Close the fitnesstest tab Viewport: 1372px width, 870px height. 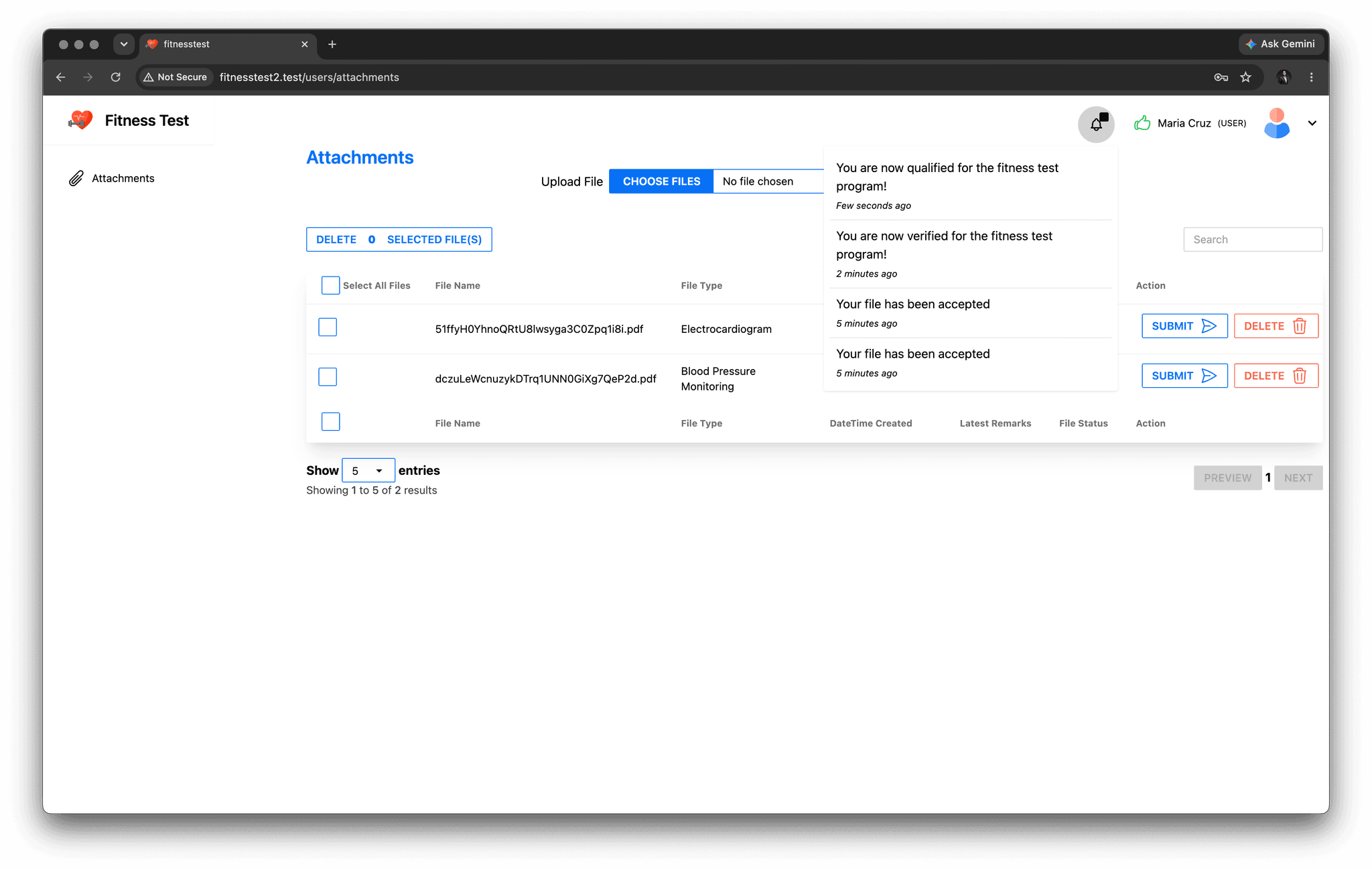point(304,44)
